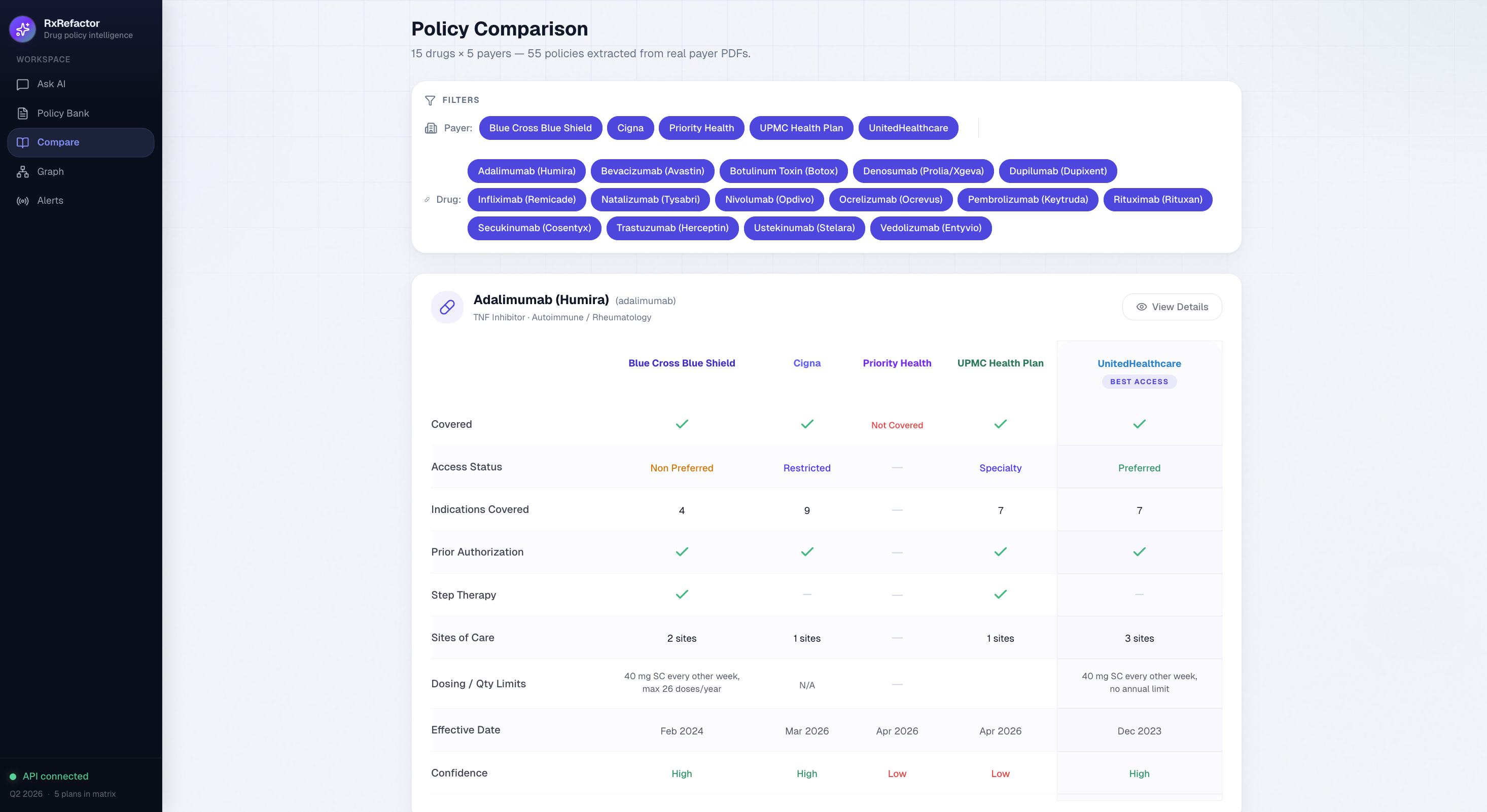This screenshot has height=812, width=1487.
Task: Toggle the Vedolizumab (Entyvio) drug chip
Action: click(x=930, y=228)
